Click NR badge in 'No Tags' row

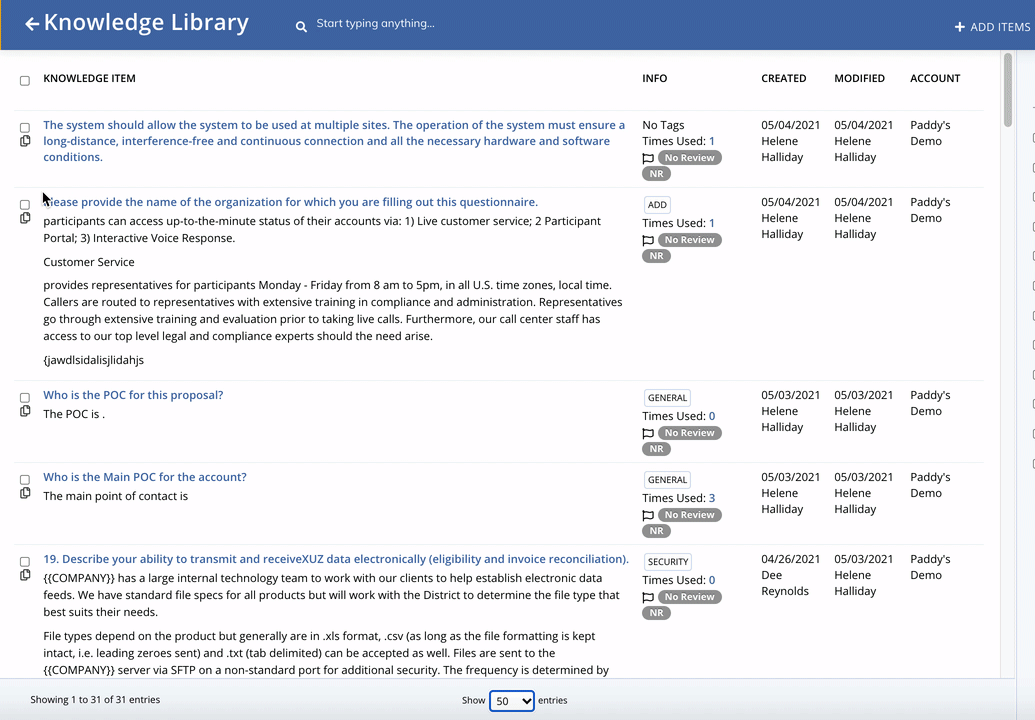click(656, 174)
